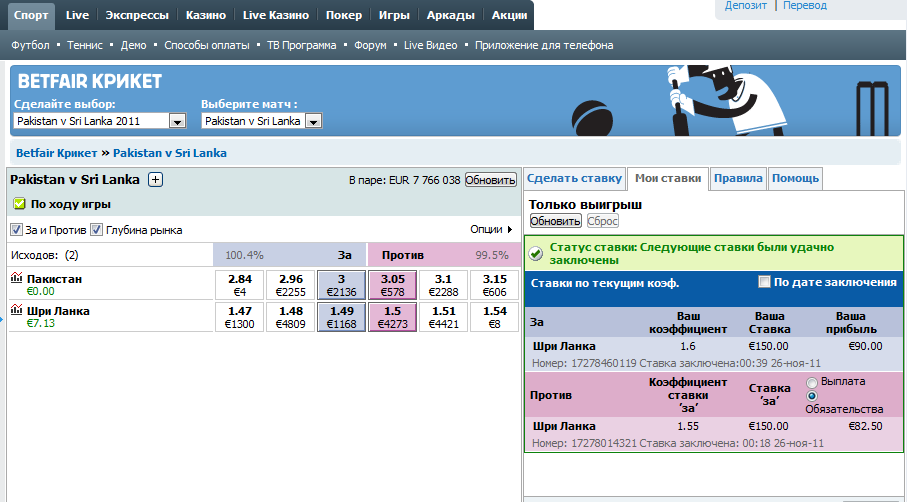Open the Пакистан price chart icon

tap(16, 278)
